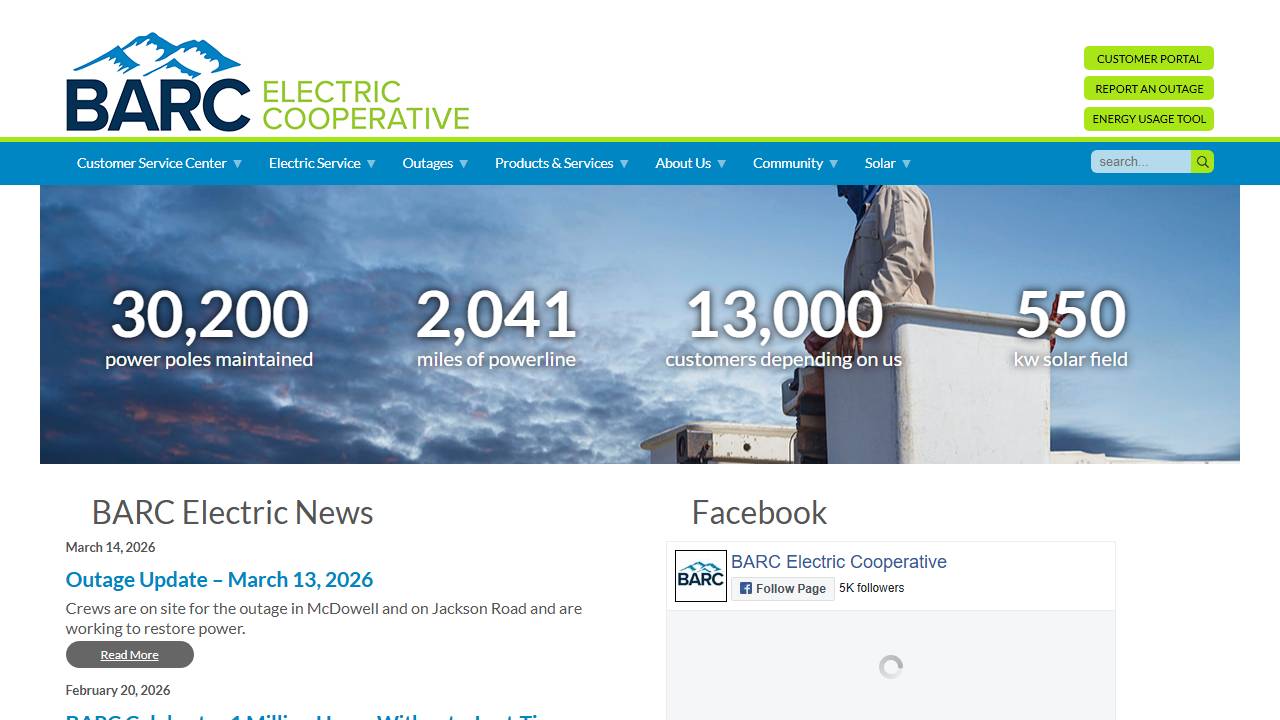
Task: Click the BARC profile picture in the Facebook widget
Action: (x=700, y=576)
